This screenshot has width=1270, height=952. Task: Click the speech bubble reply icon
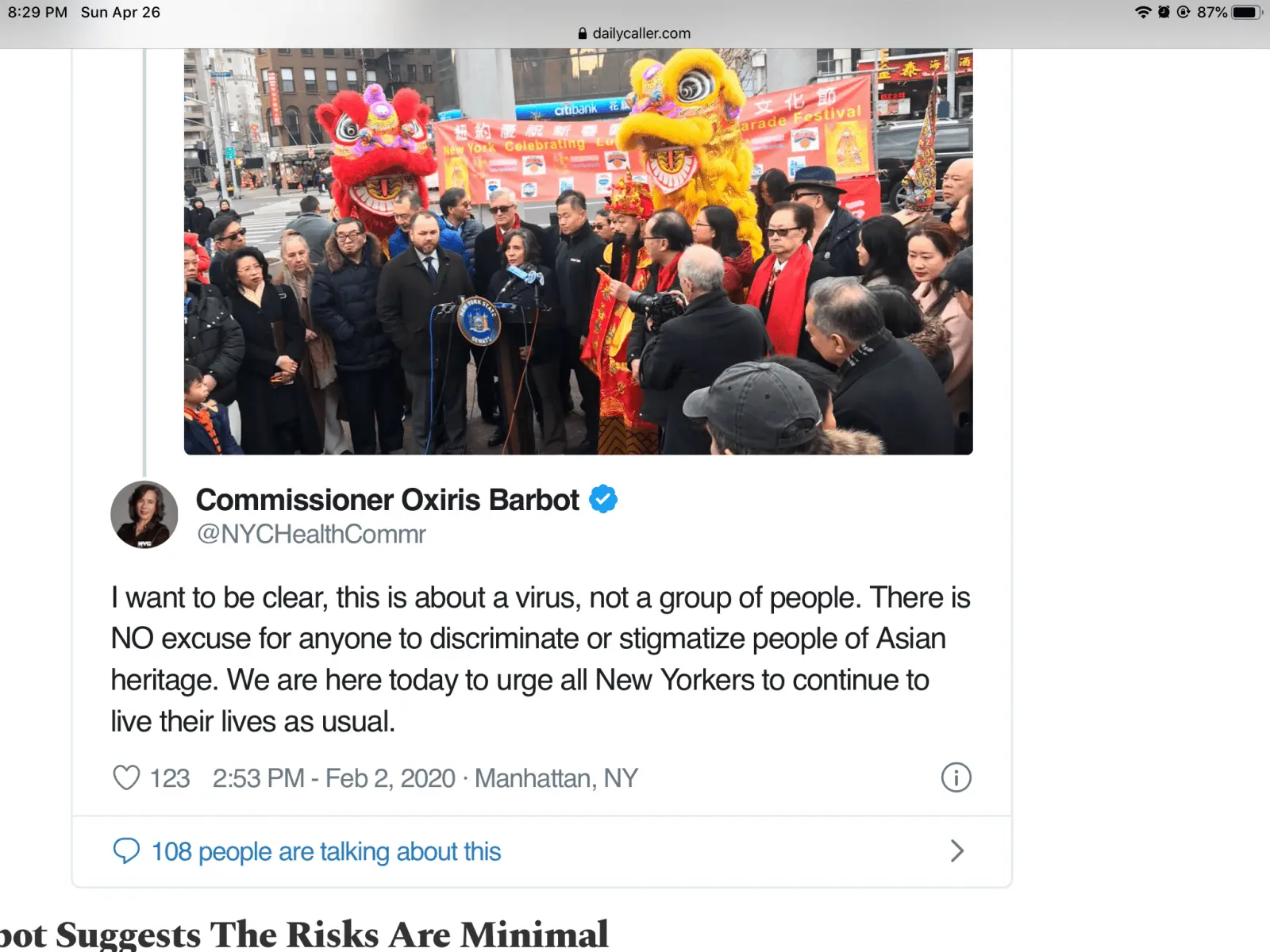point(126,851)
